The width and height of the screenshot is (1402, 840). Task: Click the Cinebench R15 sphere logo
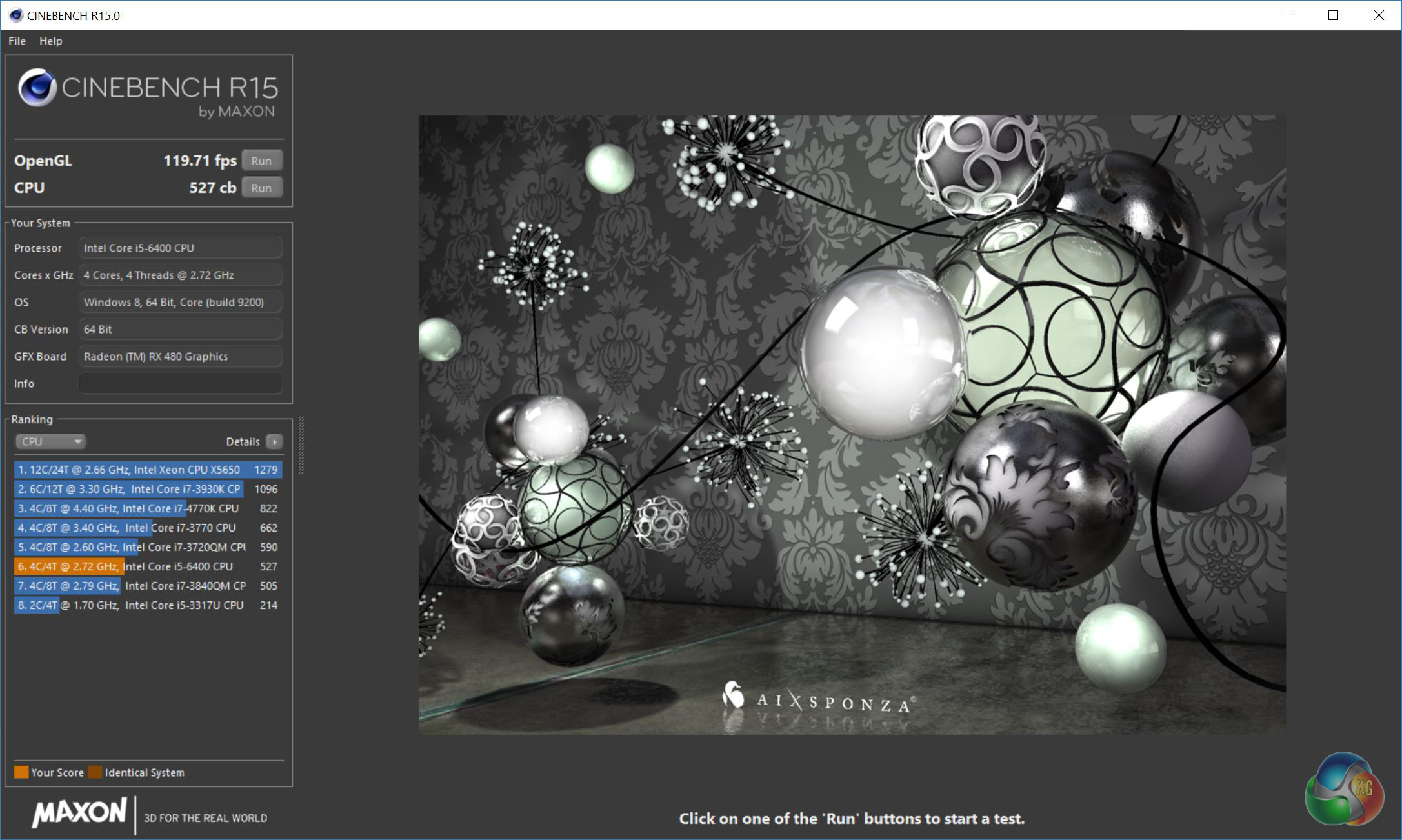pos(37,88)
